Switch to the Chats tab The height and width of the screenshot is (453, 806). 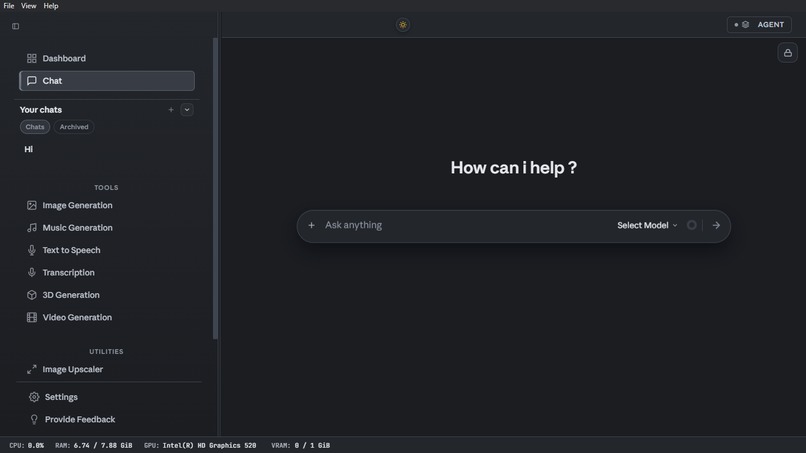pyautogui.click(x=35, y=127)
